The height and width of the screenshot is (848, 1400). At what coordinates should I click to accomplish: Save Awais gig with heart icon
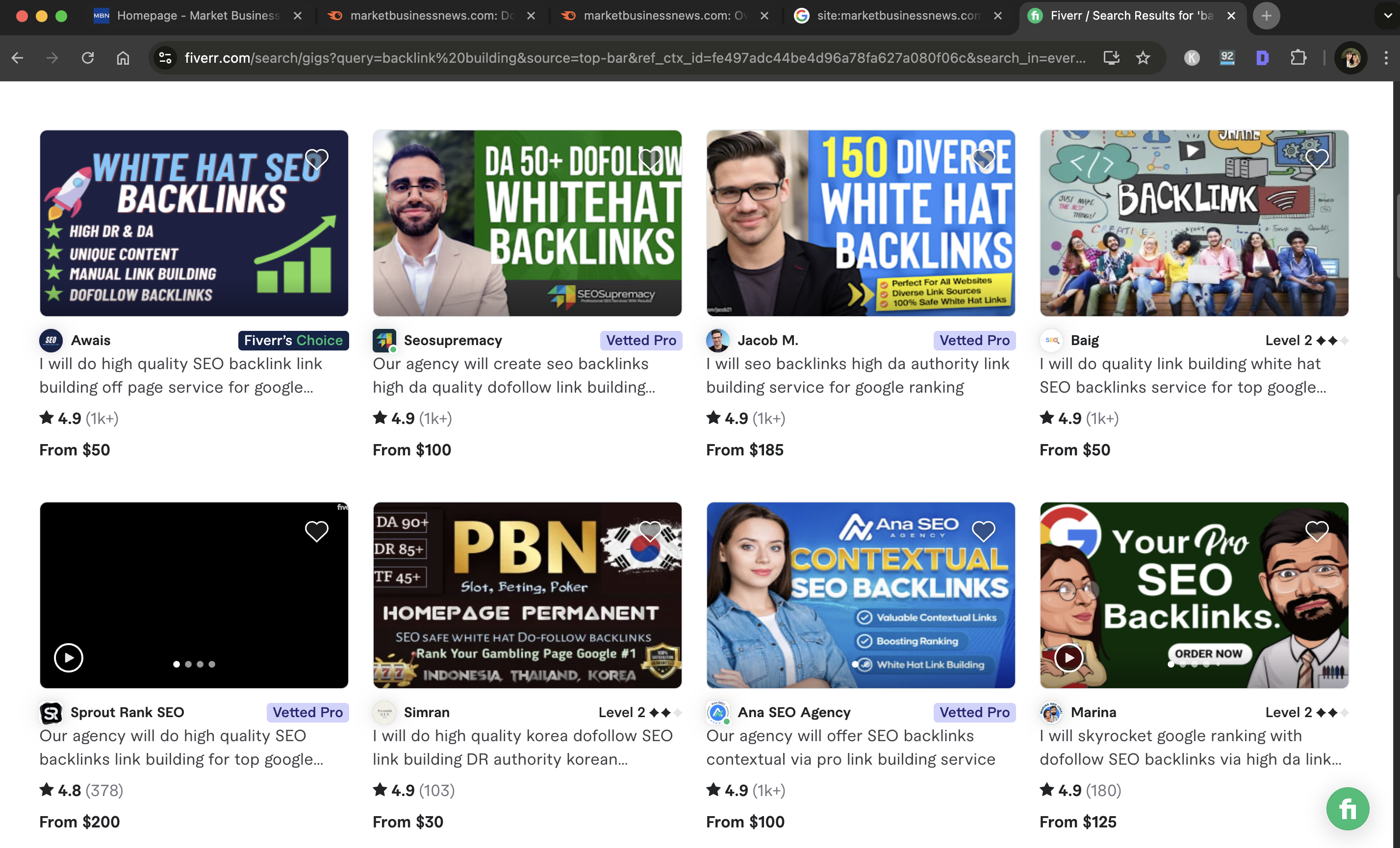(316, 159)
